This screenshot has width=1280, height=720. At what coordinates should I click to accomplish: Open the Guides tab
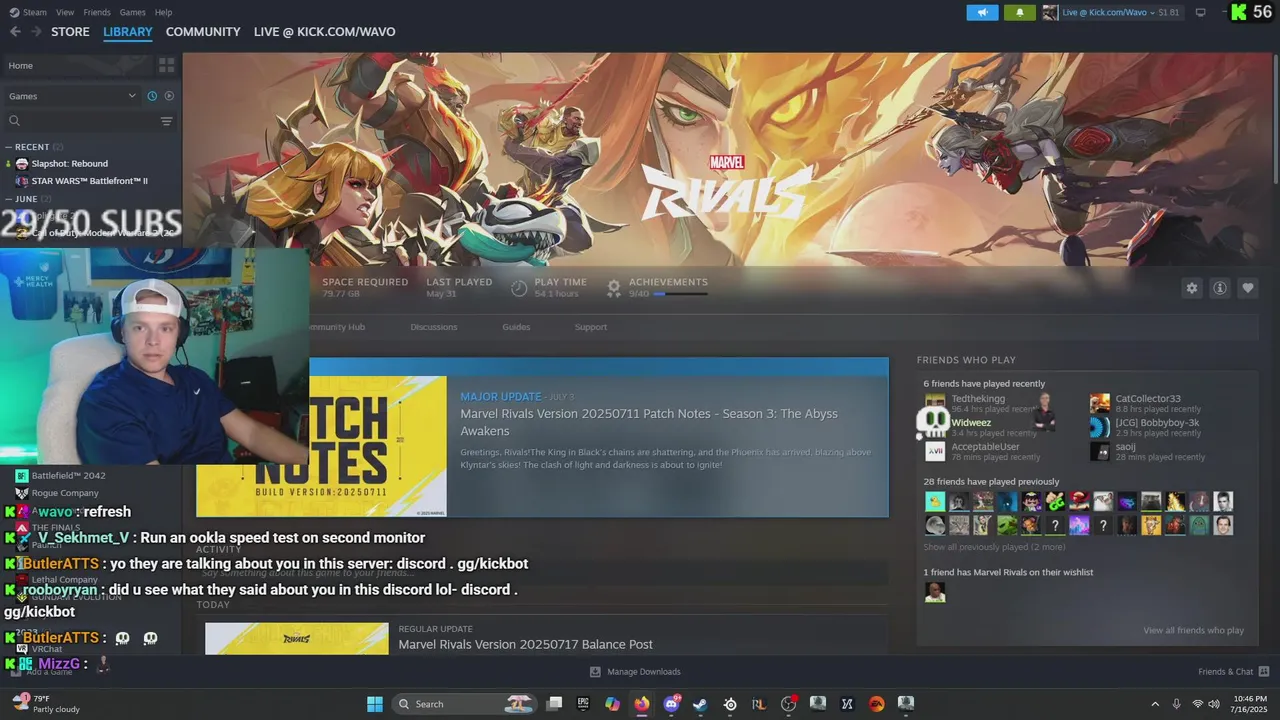pos(516,327)
